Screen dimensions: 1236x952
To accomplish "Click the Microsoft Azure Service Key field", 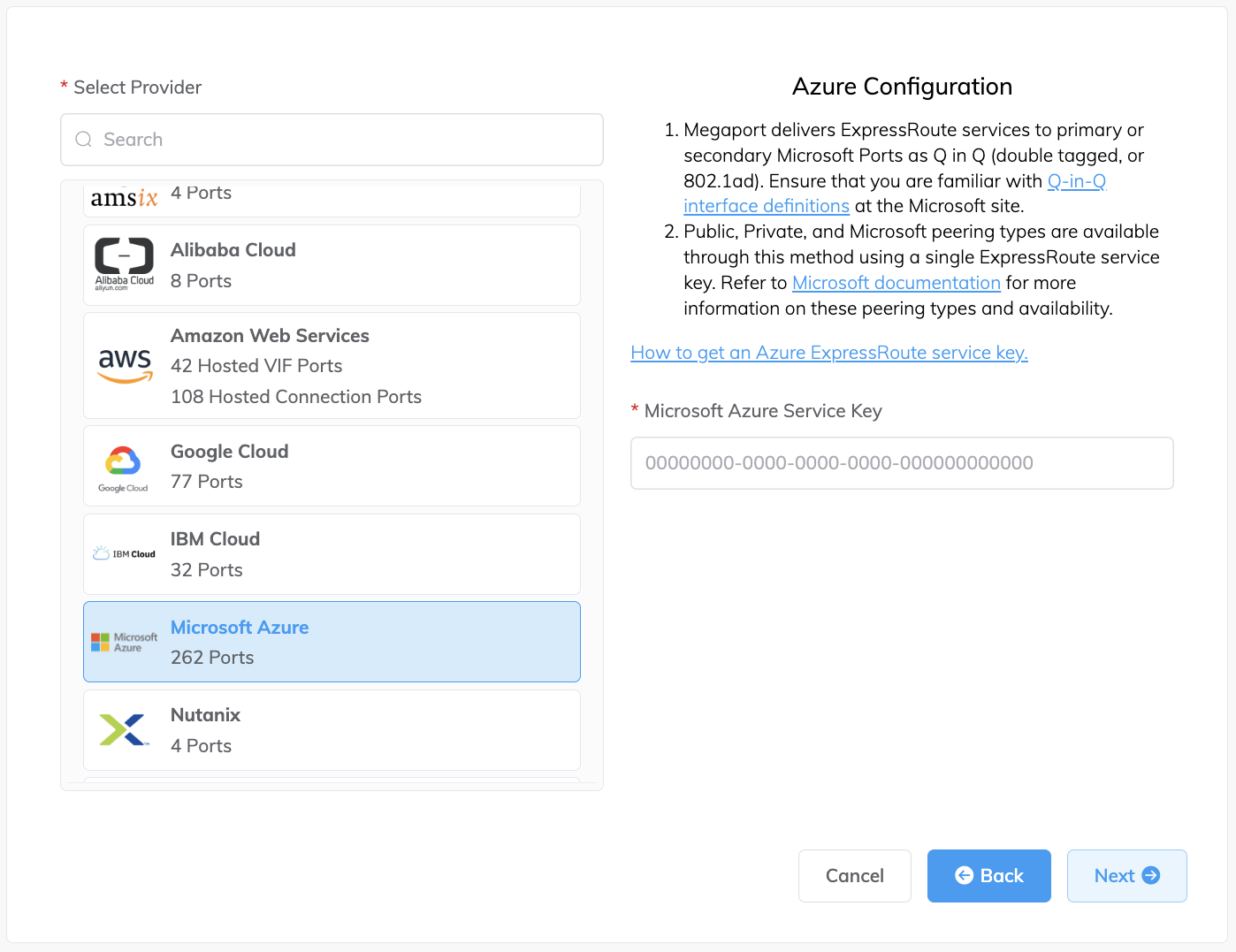I will pos(901,463).
